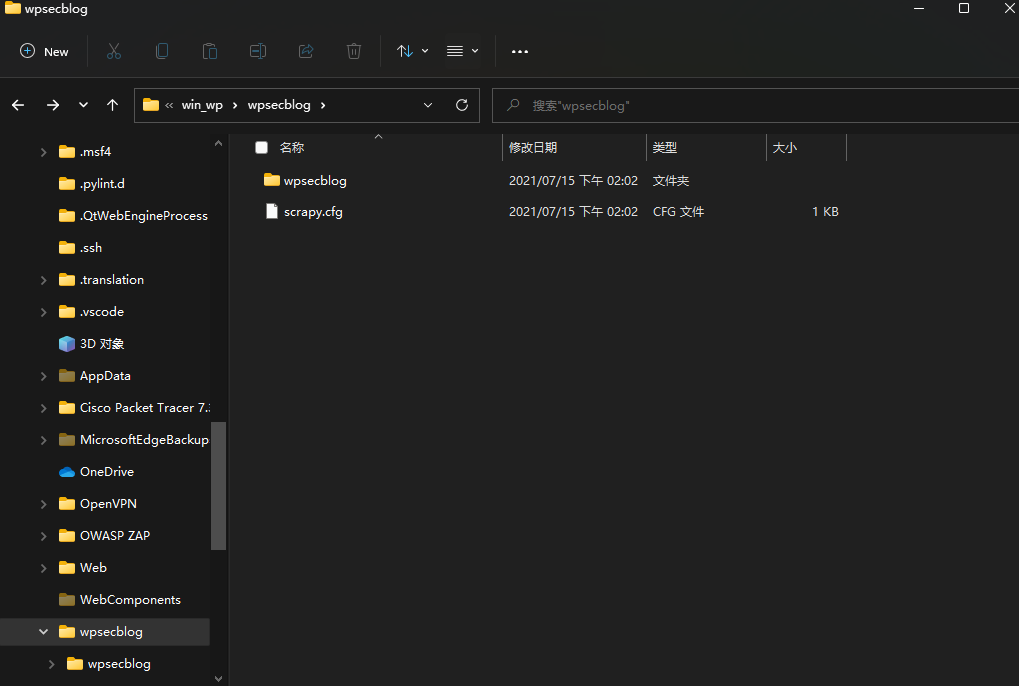The height and width of the screenshot is (686, 1019).
Task: Expand the OWASP ZAP tree folder
Action: pos(44,536)
